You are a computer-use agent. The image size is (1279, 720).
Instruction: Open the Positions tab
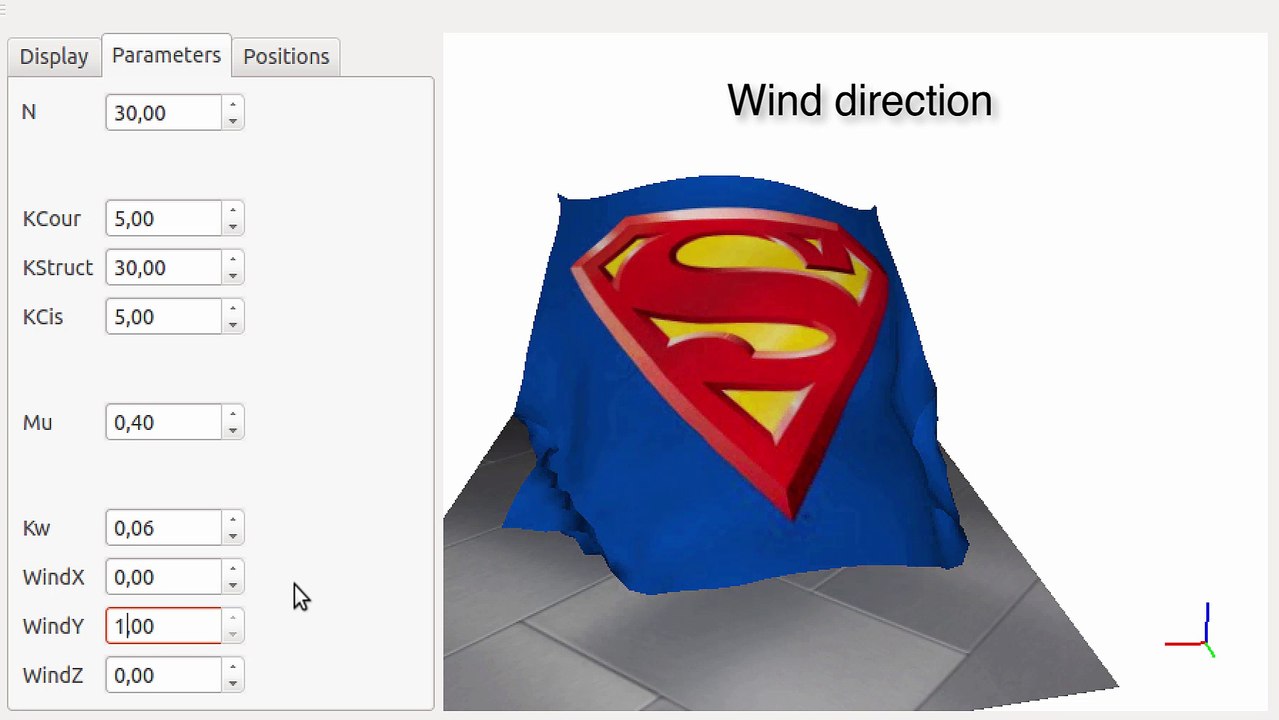point(286,57)
